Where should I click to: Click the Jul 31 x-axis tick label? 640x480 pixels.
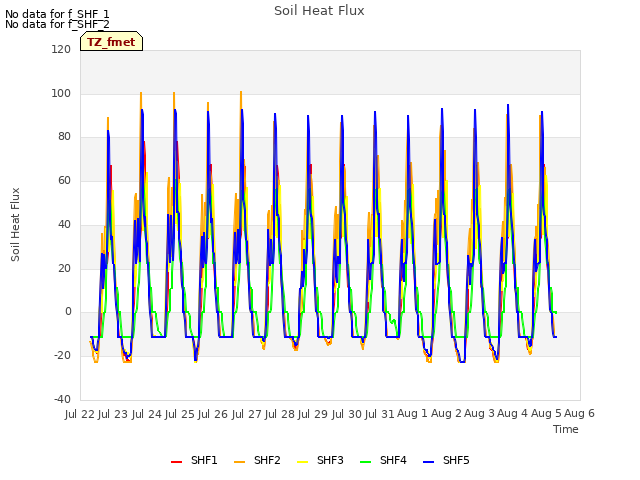[x=380, y=414]
